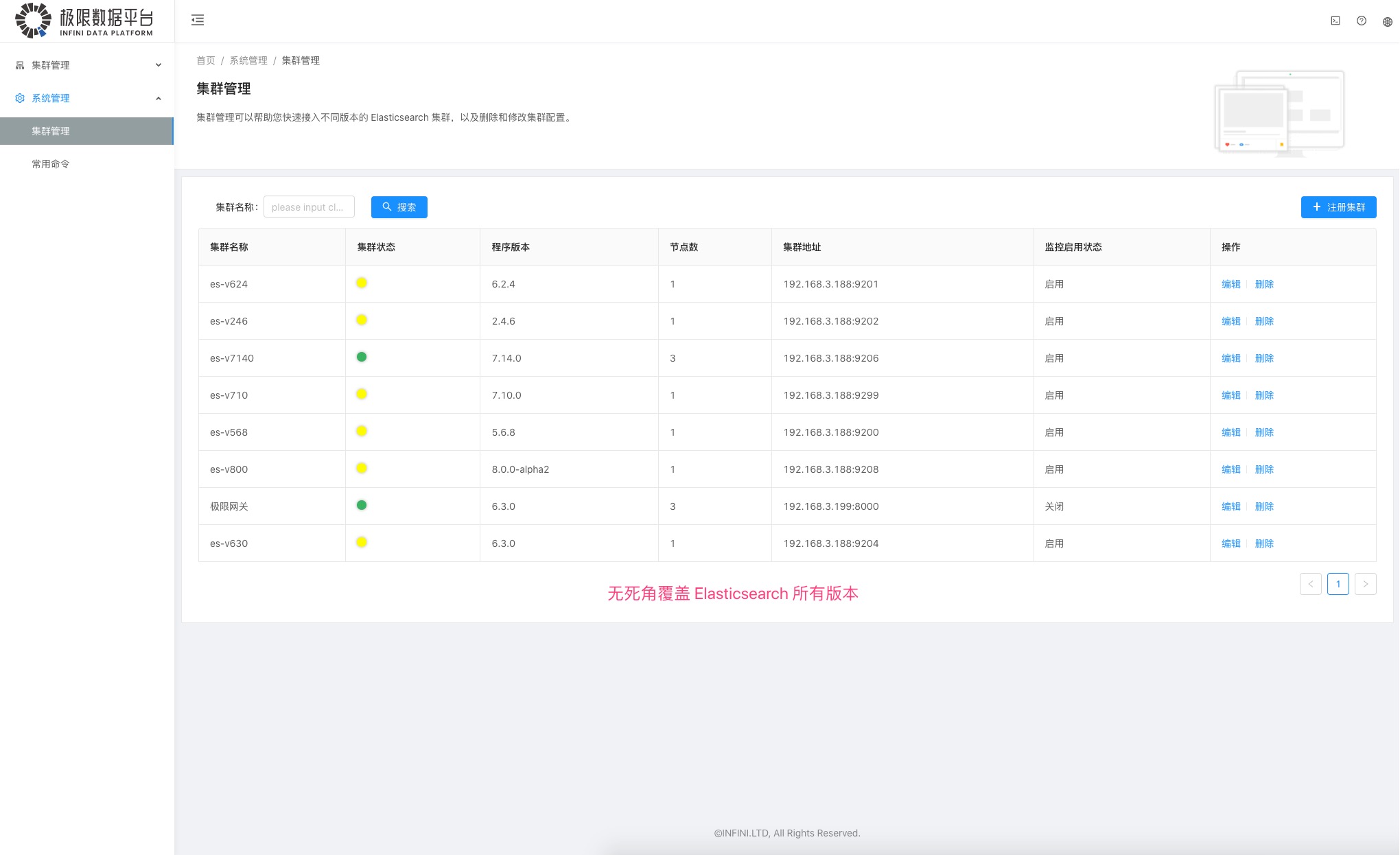The image size is (1400, 855).
Task: Delete the es-v800 cluster
Action: point(1264,469)
